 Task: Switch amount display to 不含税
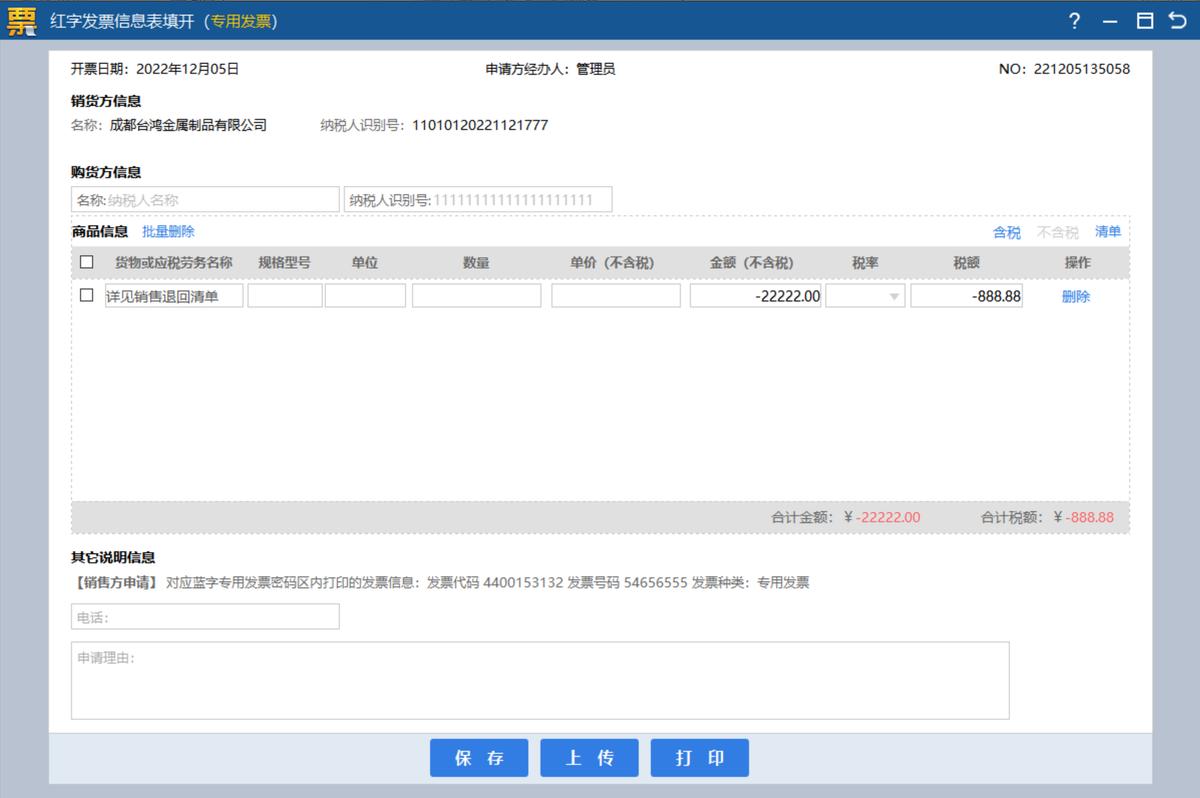pos(1056,231)
